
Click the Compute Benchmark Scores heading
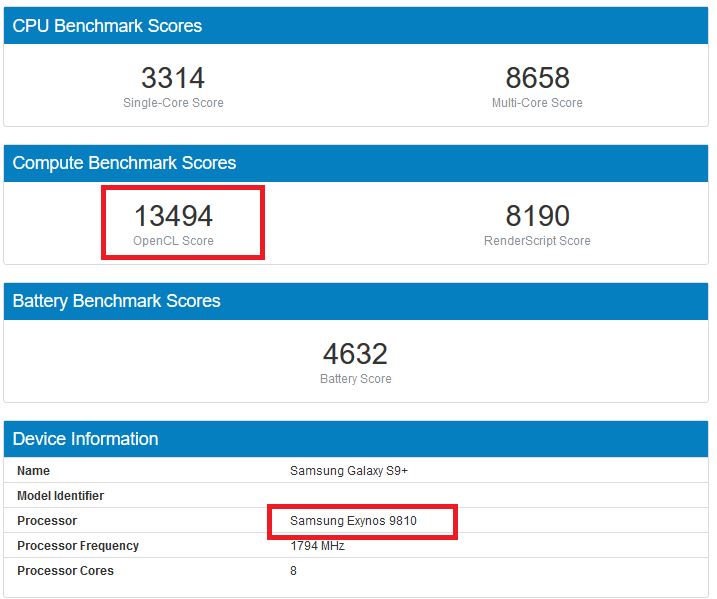(x=124, y=163)
